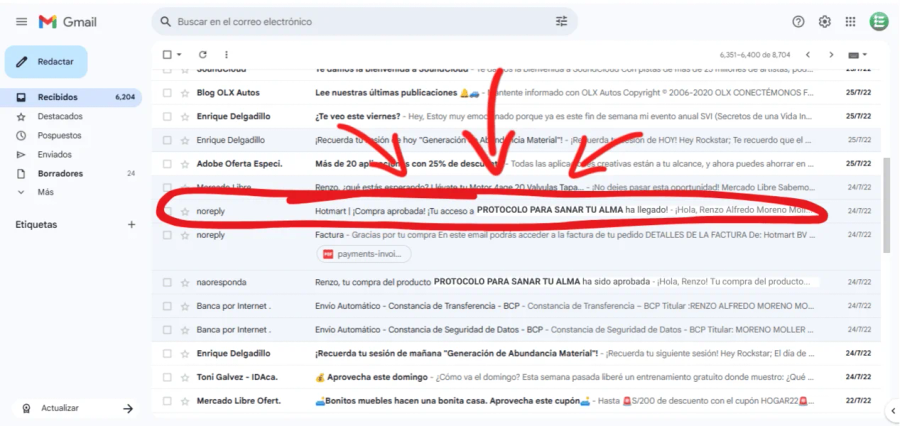900x426 pixels.
Task: Open the payments-invoice PDF attachment
Action: [364, 254]
